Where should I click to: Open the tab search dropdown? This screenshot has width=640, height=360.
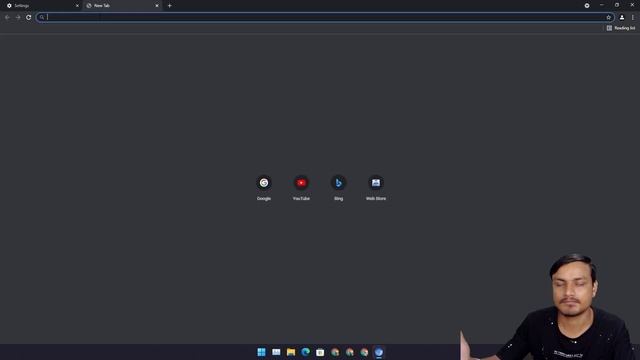pos(587,6)
